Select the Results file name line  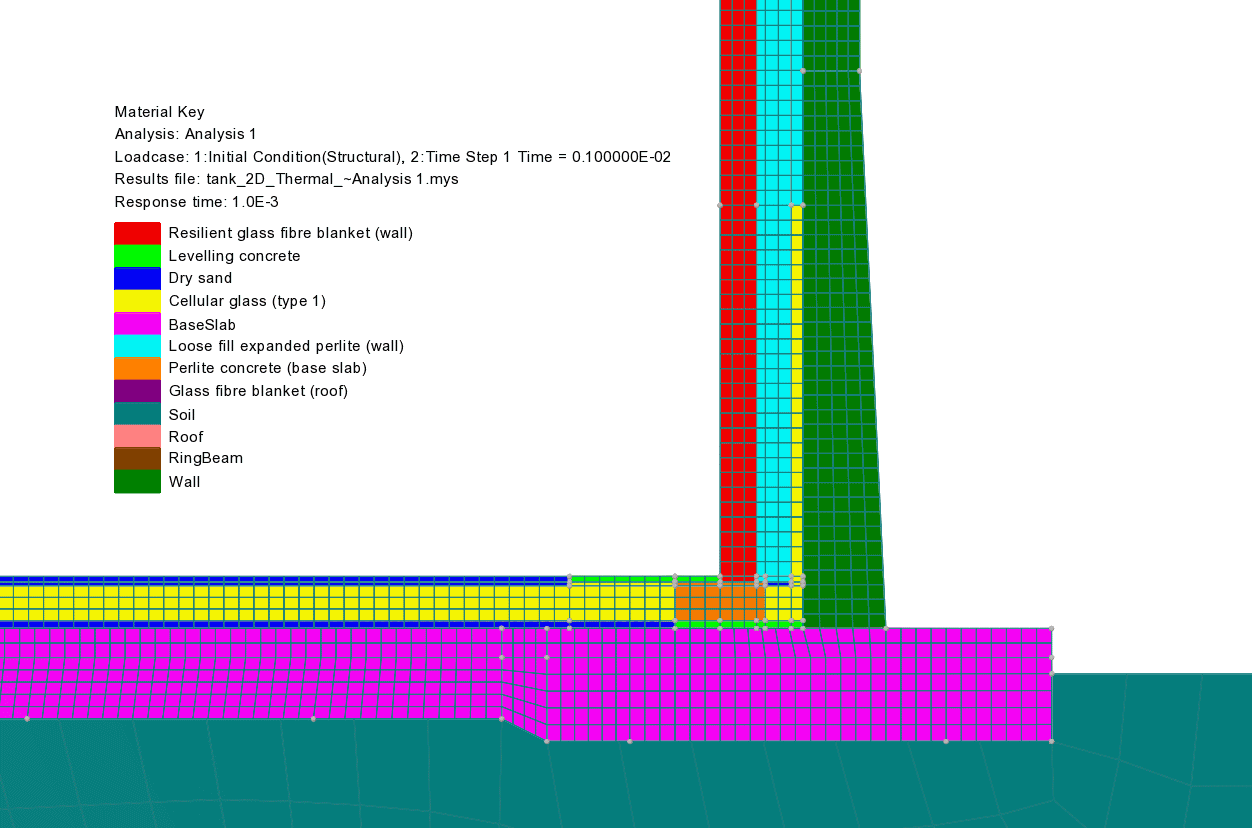tap(286, 179)
